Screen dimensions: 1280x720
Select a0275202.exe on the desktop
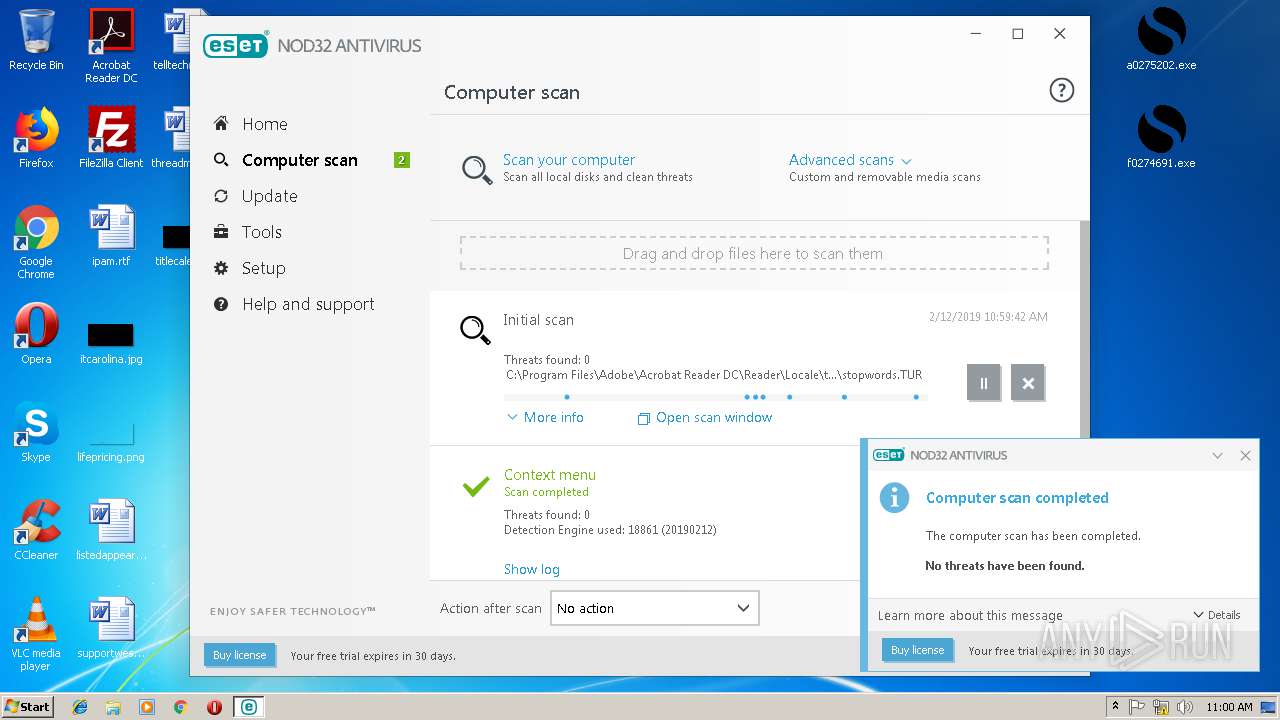click(1161, 40)
